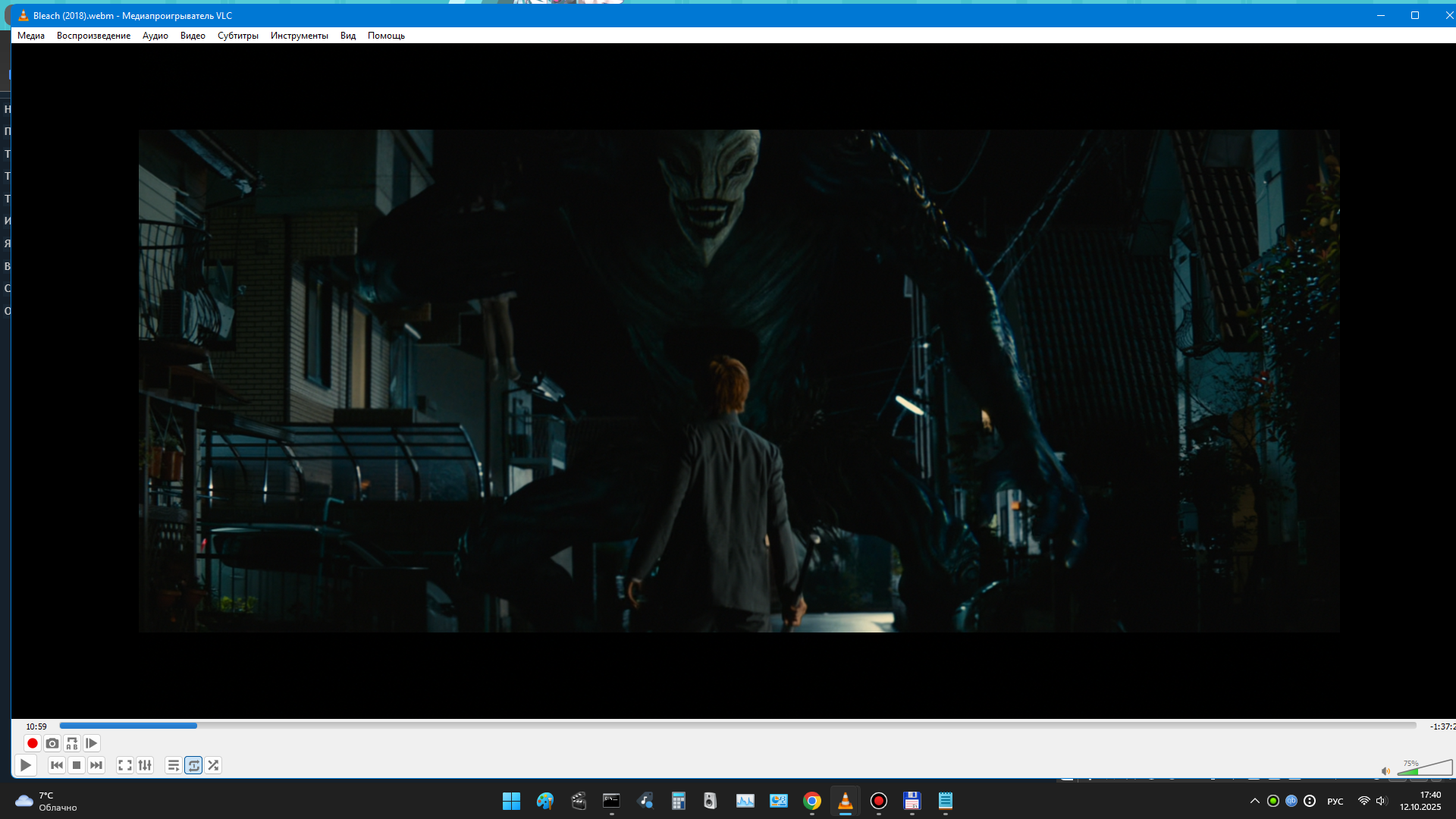Open the Медиа menu
The image size is (1456, 819).
(x=31, y=36)
